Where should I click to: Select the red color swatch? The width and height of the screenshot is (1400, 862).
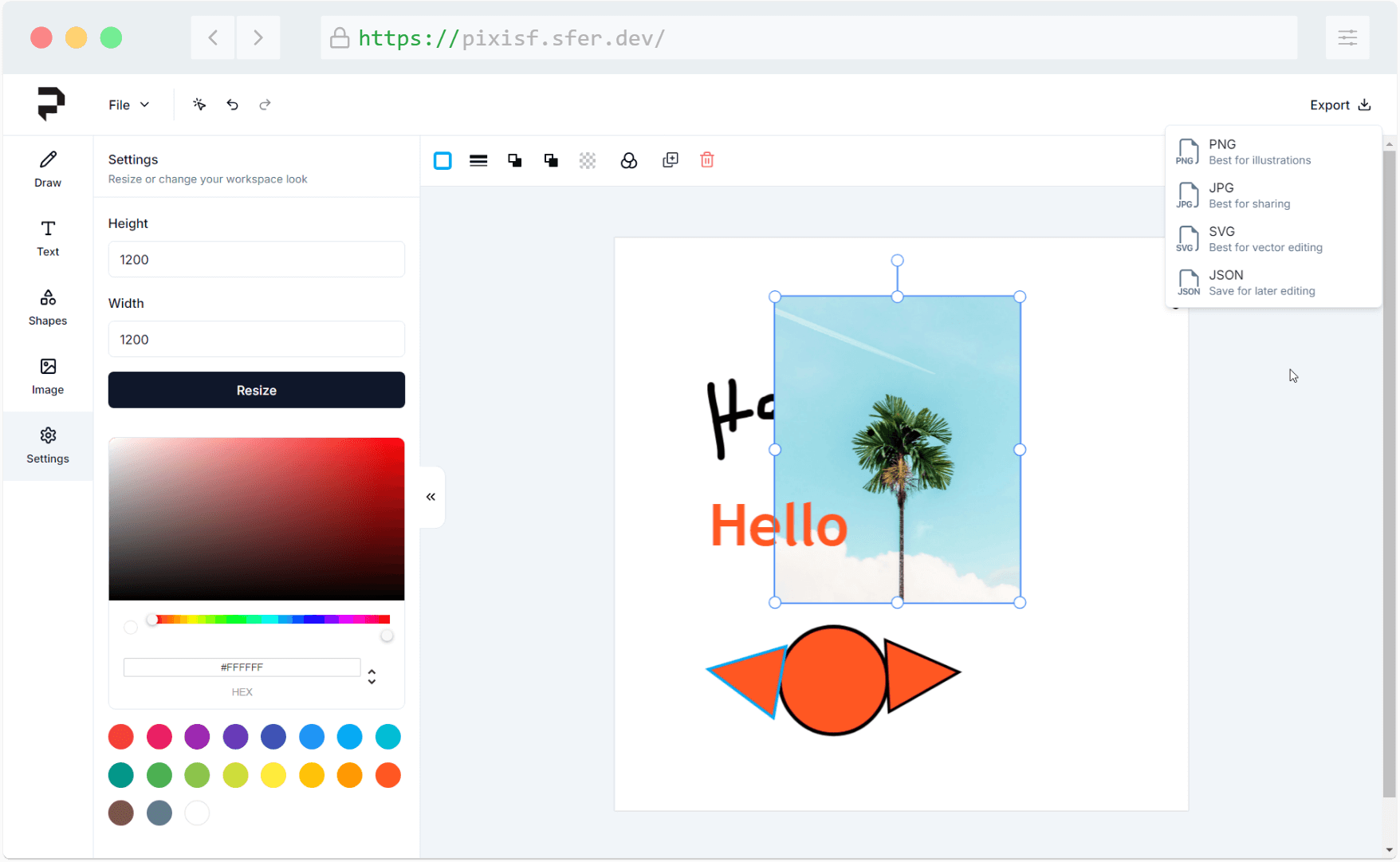(121, 737)
